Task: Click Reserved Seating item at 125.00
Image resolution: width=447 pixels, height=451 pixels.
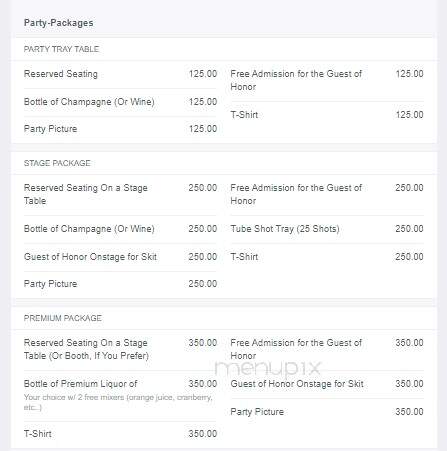Action: (x=120, y=74)
